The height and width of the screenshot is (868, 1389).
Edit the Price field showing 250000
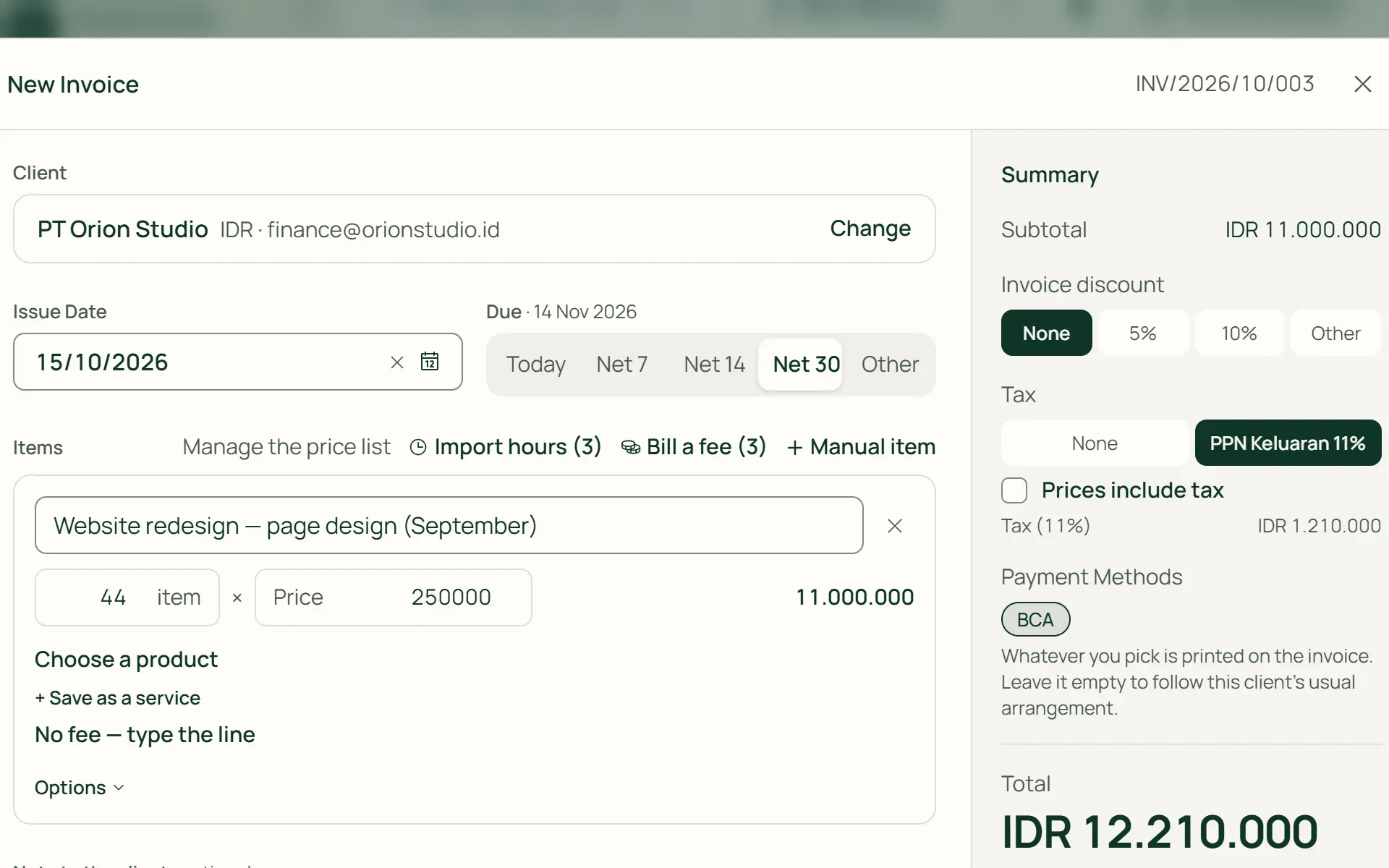(x=393, y=597)
